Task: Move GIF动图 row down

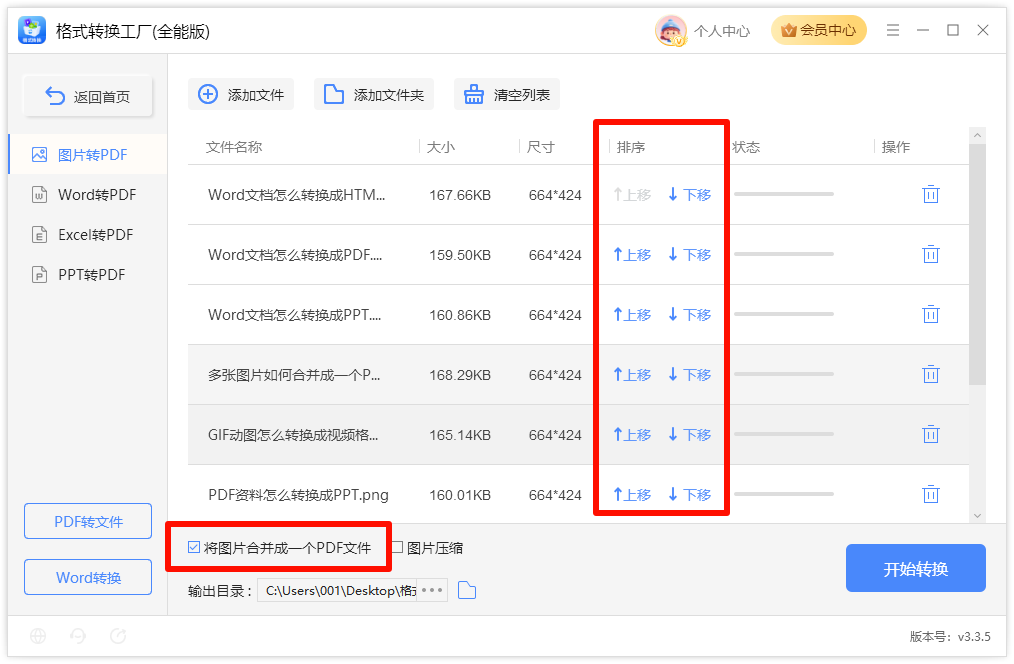Action: pos(689,435)
